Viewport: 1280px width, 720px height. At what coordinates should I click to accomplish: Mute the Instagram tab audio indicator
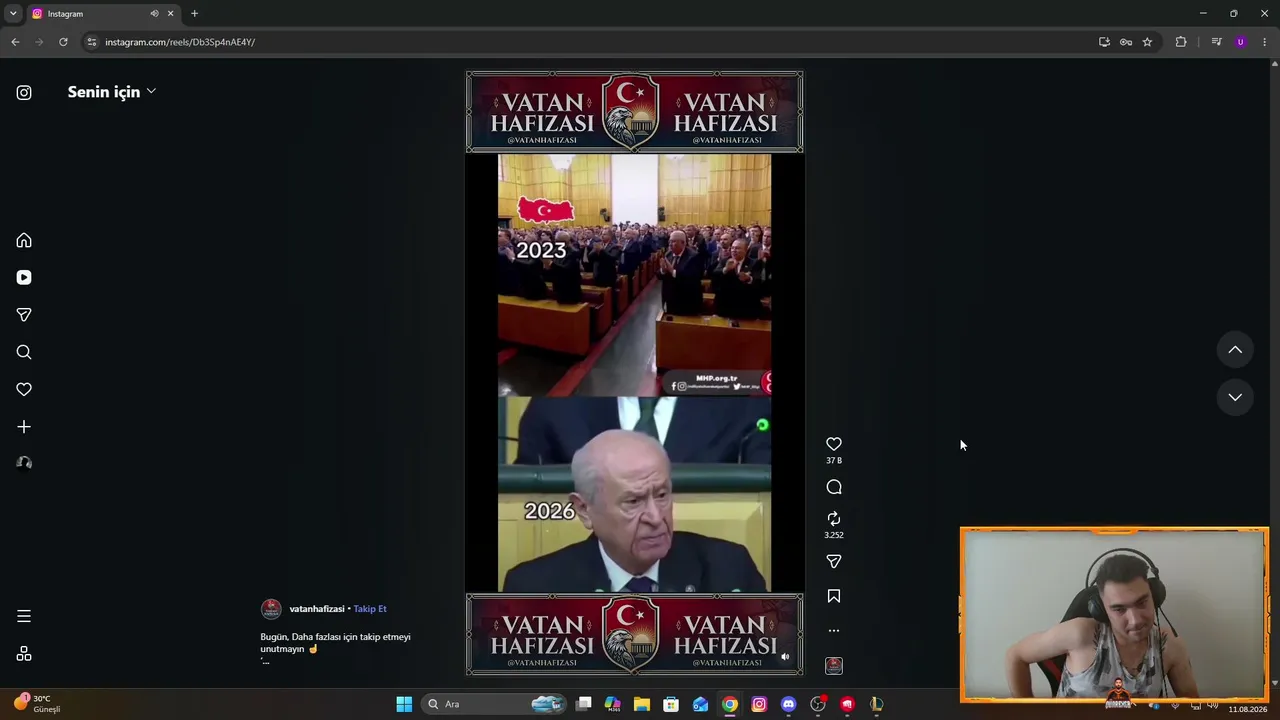tap(154, 14)
